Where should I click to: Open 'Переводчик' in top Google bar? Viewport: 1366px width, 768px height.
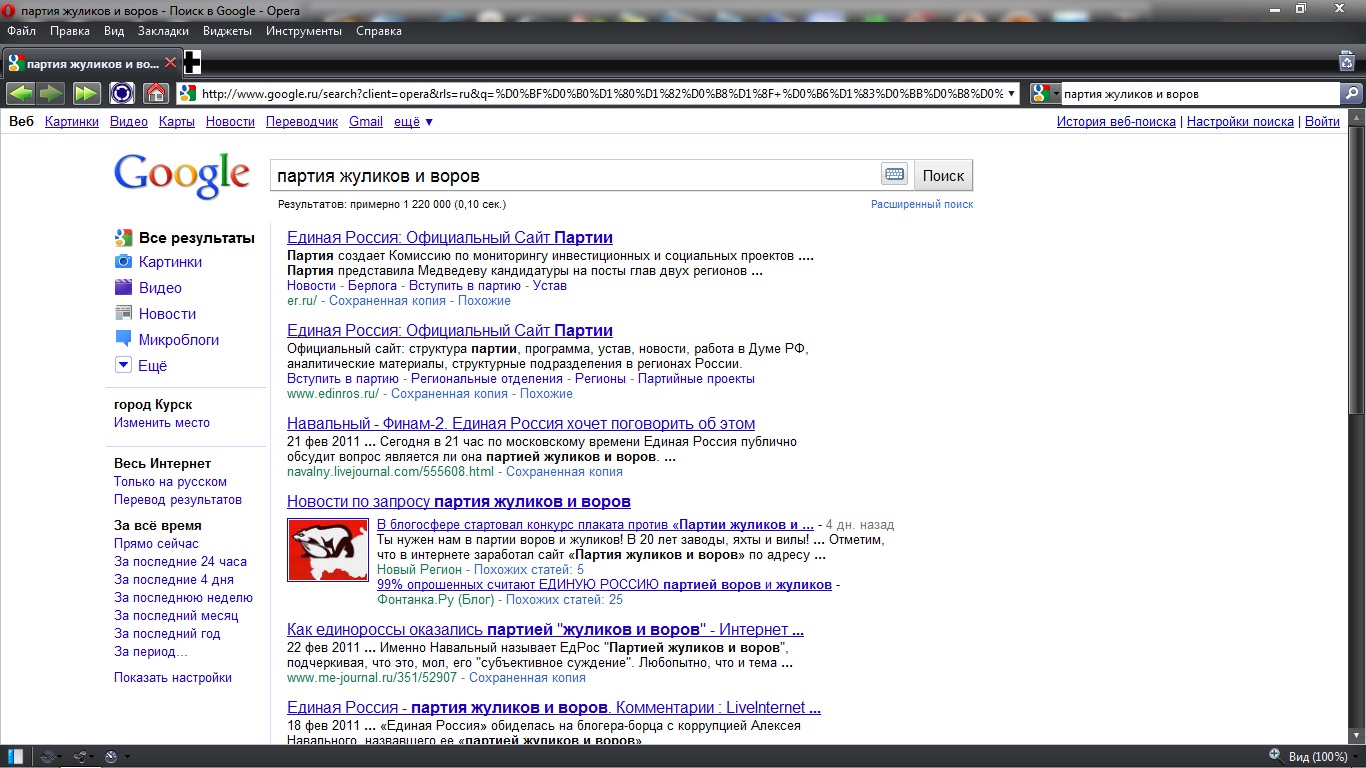click(302, 122)
